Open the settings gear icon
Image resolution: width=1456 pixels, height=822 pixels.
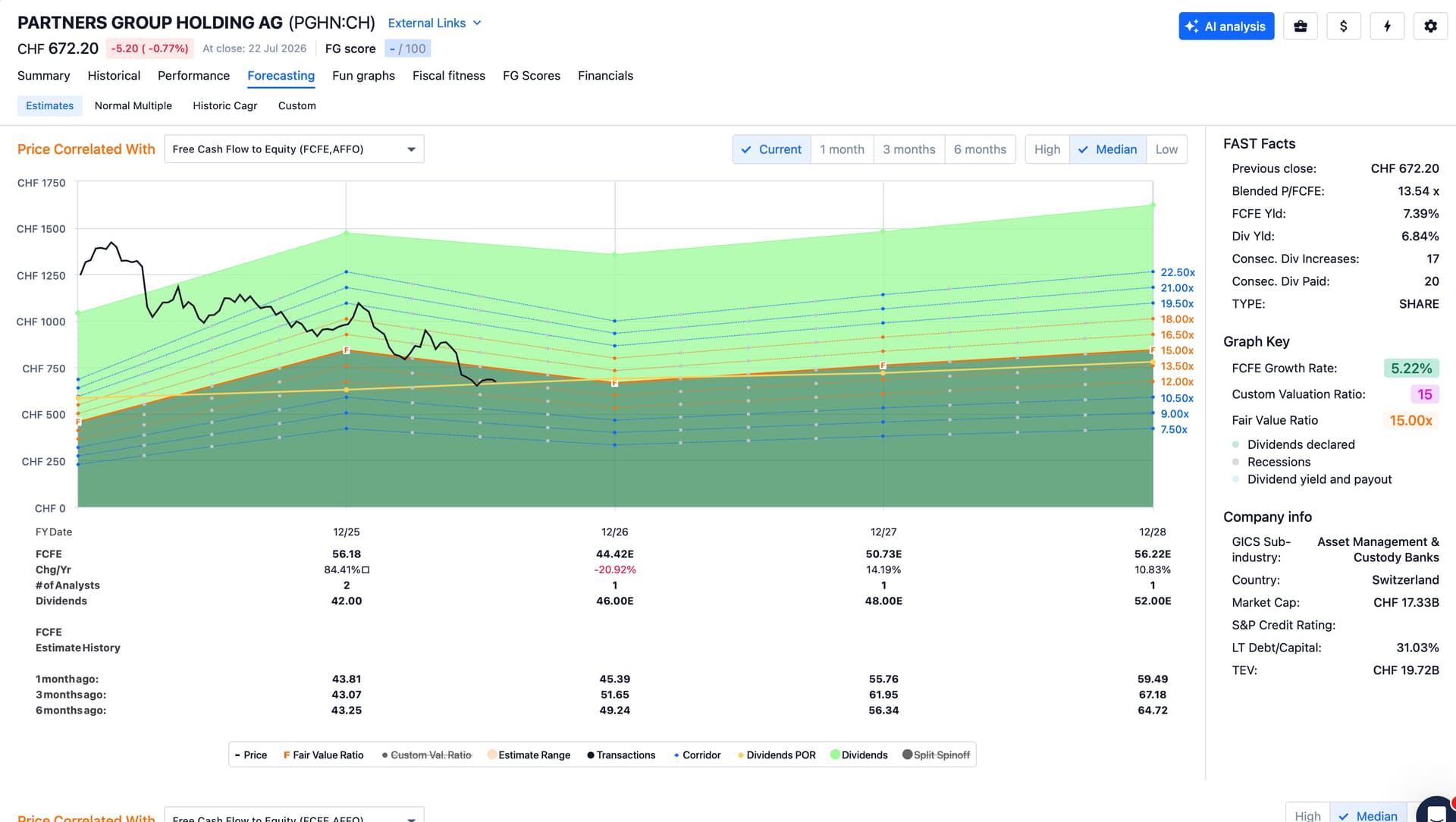(x=1430, y=26)
